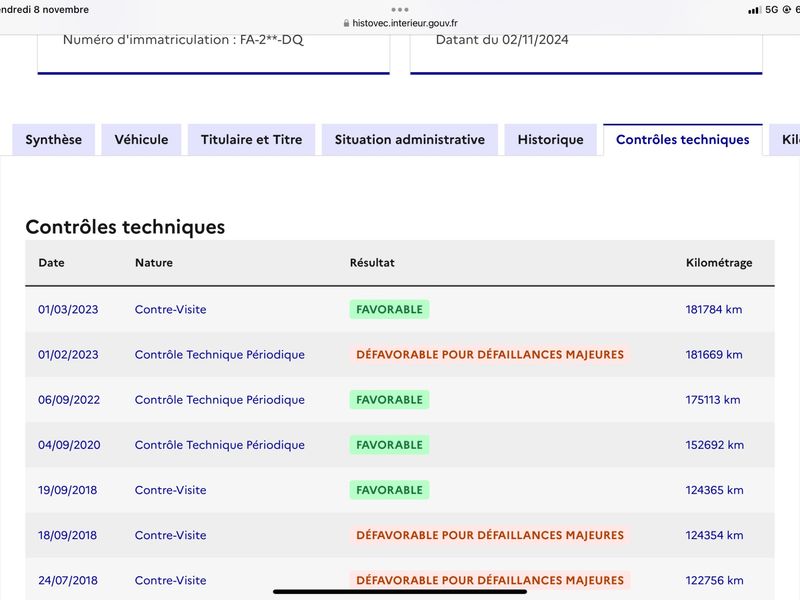This screenshot has height=600, width=800.
Task: Tap the three dots above the address bar
Action: point(399,9)
